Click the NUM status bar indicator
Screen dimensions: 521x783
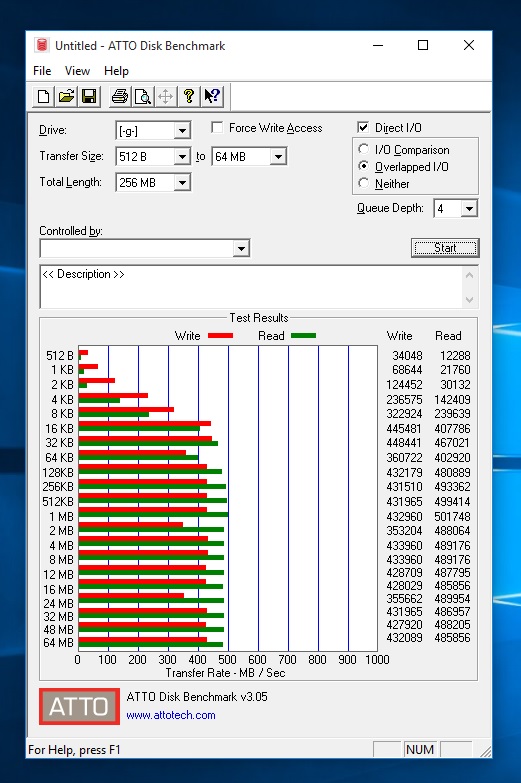[x=420, y=750]
